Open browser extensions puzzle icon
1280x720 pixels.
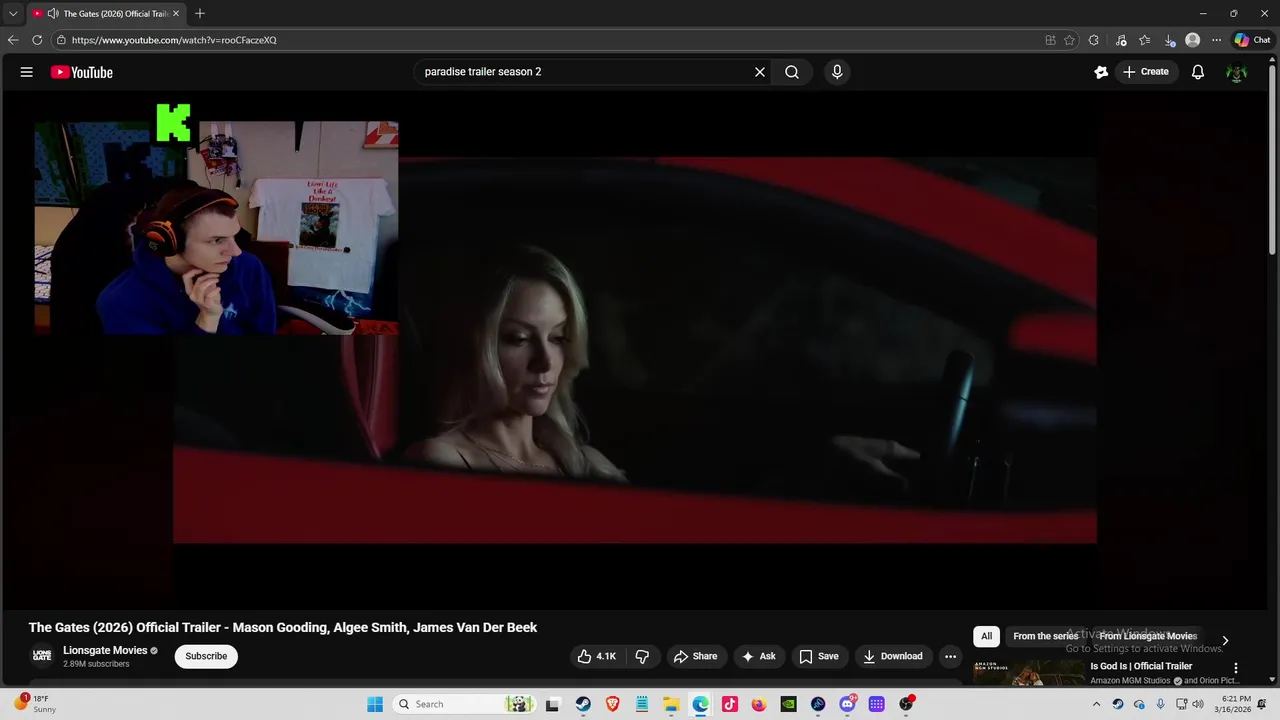(x=1093, y=40)
